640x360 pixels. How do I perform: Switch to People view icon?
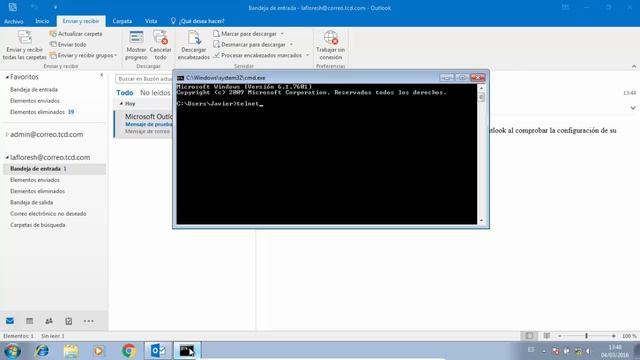(49, 321)
